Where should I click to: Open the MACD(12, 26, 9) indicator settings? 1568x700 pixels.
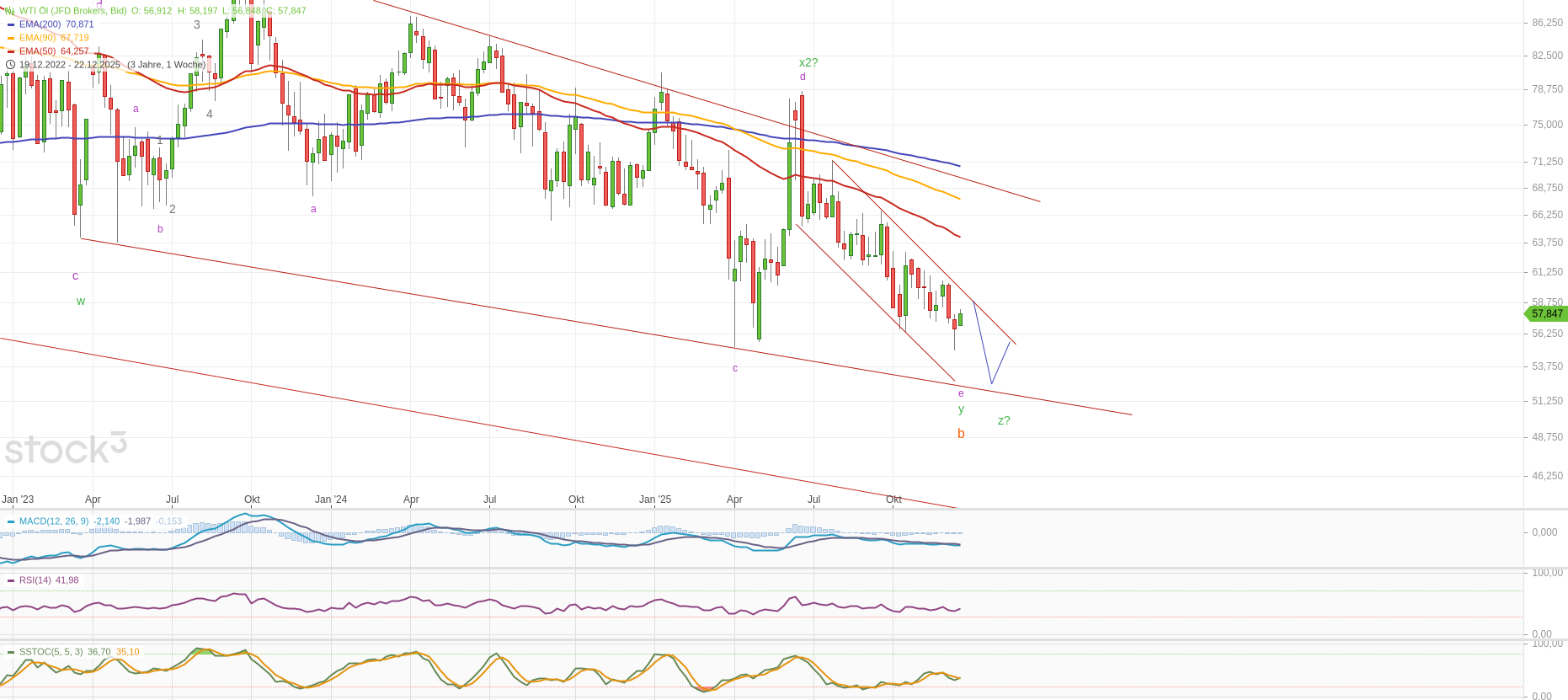point(53,521)
